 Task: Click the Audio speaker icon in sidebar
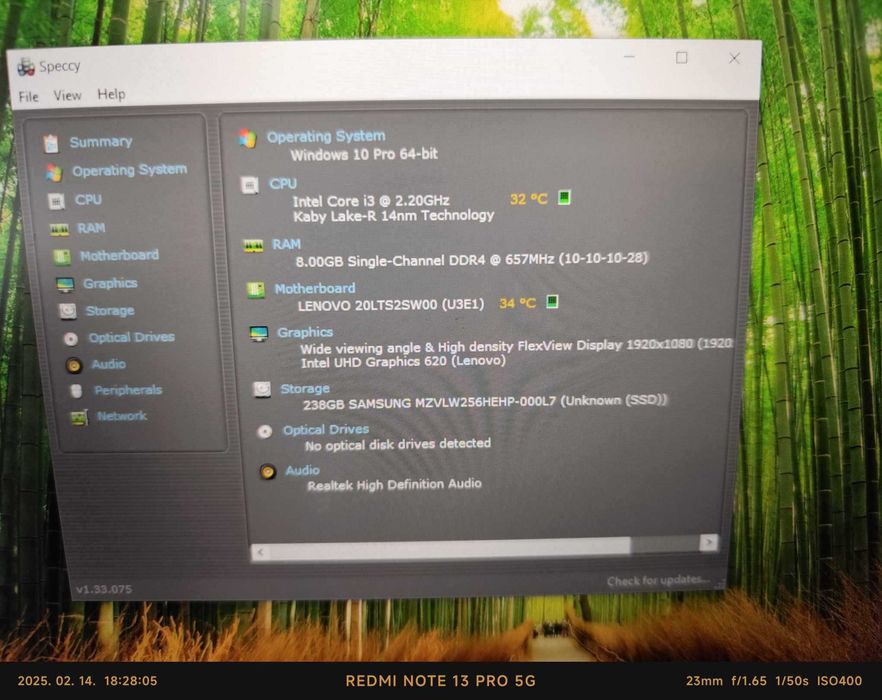[74, 366]
